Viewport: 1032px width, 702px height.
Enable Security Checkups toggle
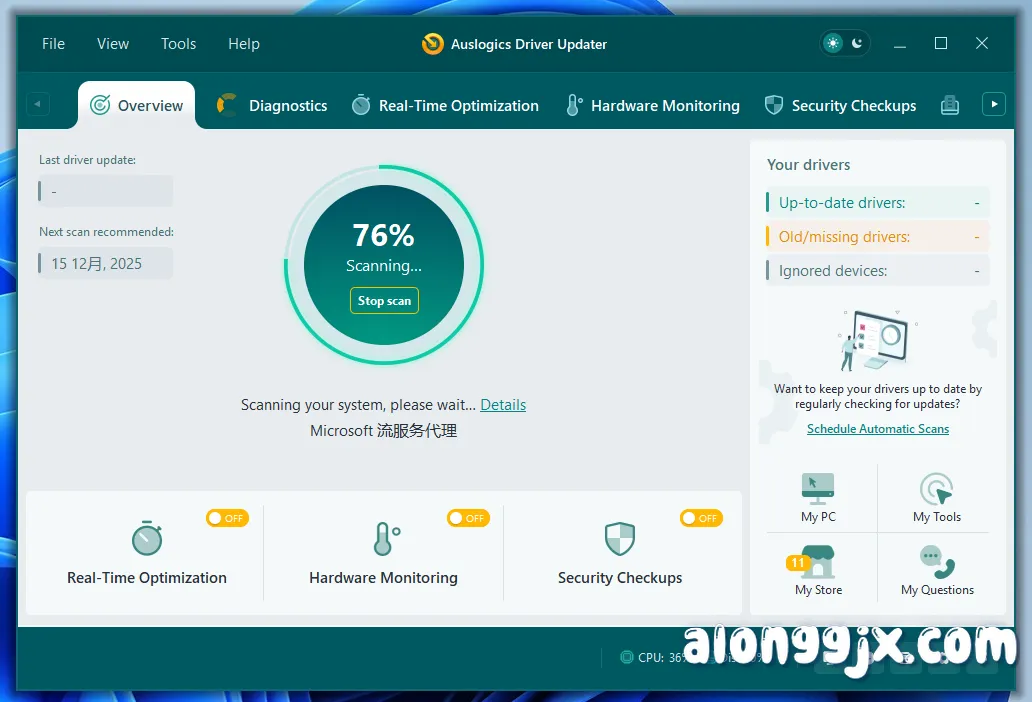701,518
